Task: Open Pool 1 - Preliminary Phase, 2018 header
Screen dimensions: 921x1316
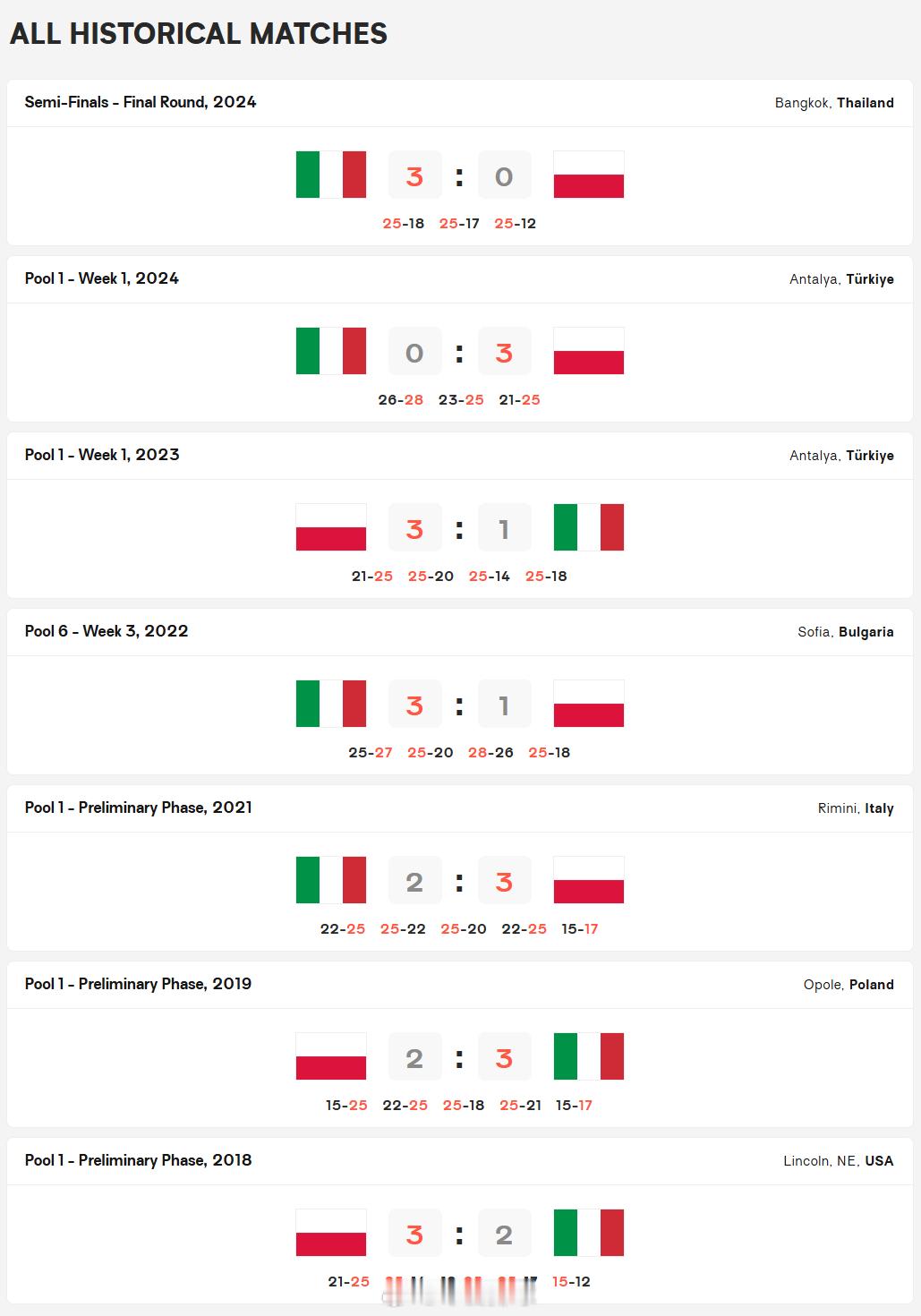Action: (139, 1160)
